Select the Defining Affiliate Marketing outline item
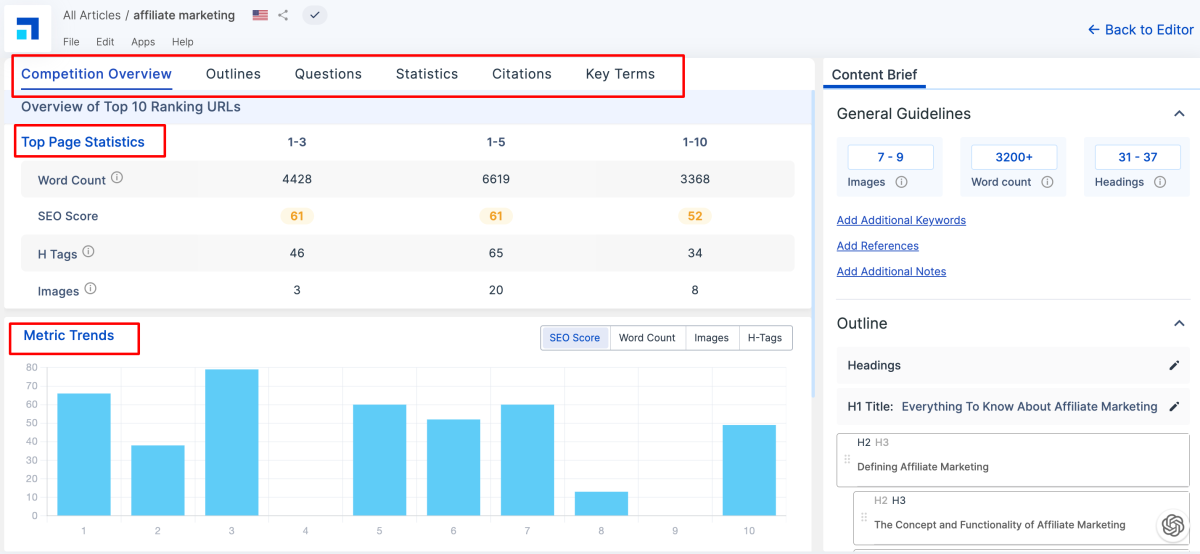The height and width of the screenshot is (554, 1200). pyautogui.click(x=922, y=466)
